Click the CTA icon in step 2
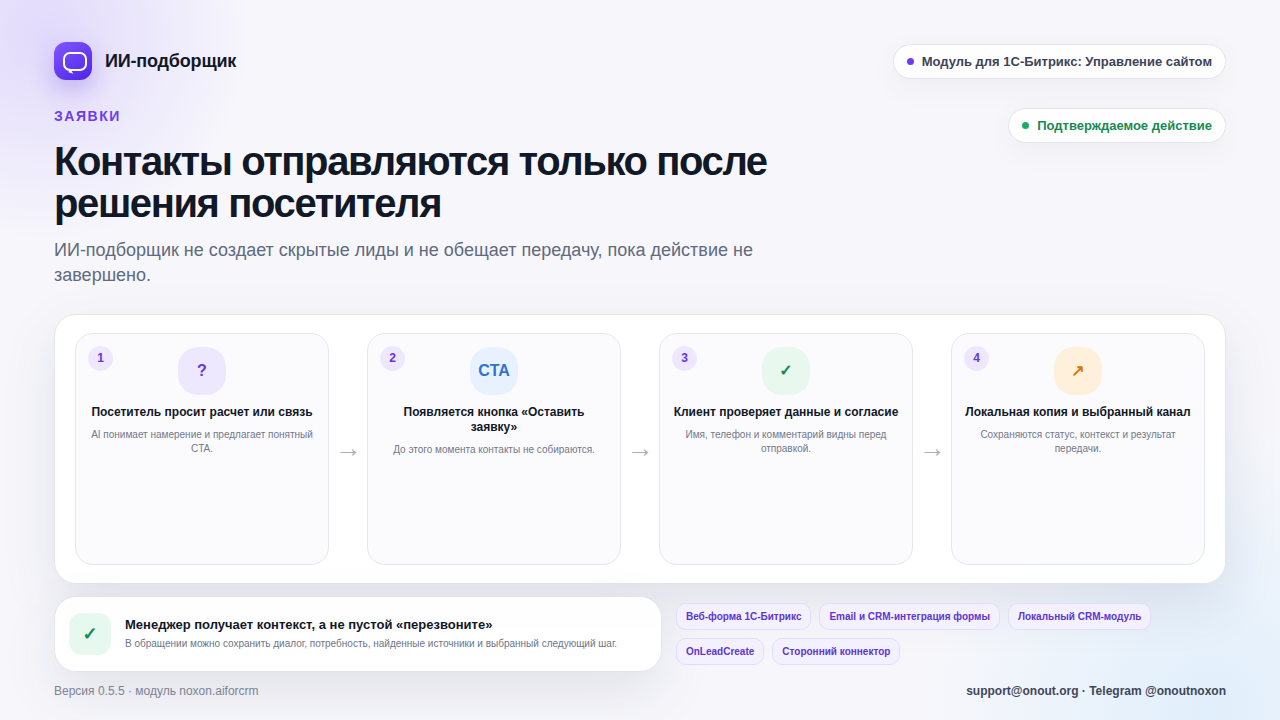1280x720 pixels. pyautogui.click(x=494, y=371)
